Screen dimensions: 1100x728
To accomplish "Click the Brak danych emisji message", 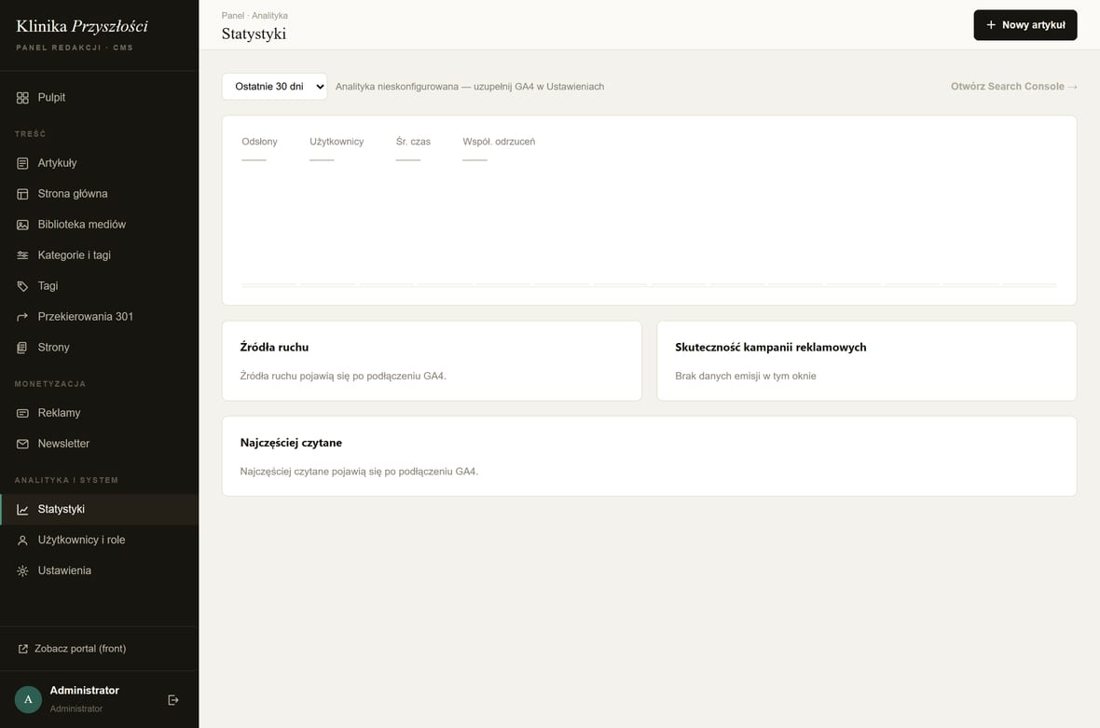I will pos(746,376).
